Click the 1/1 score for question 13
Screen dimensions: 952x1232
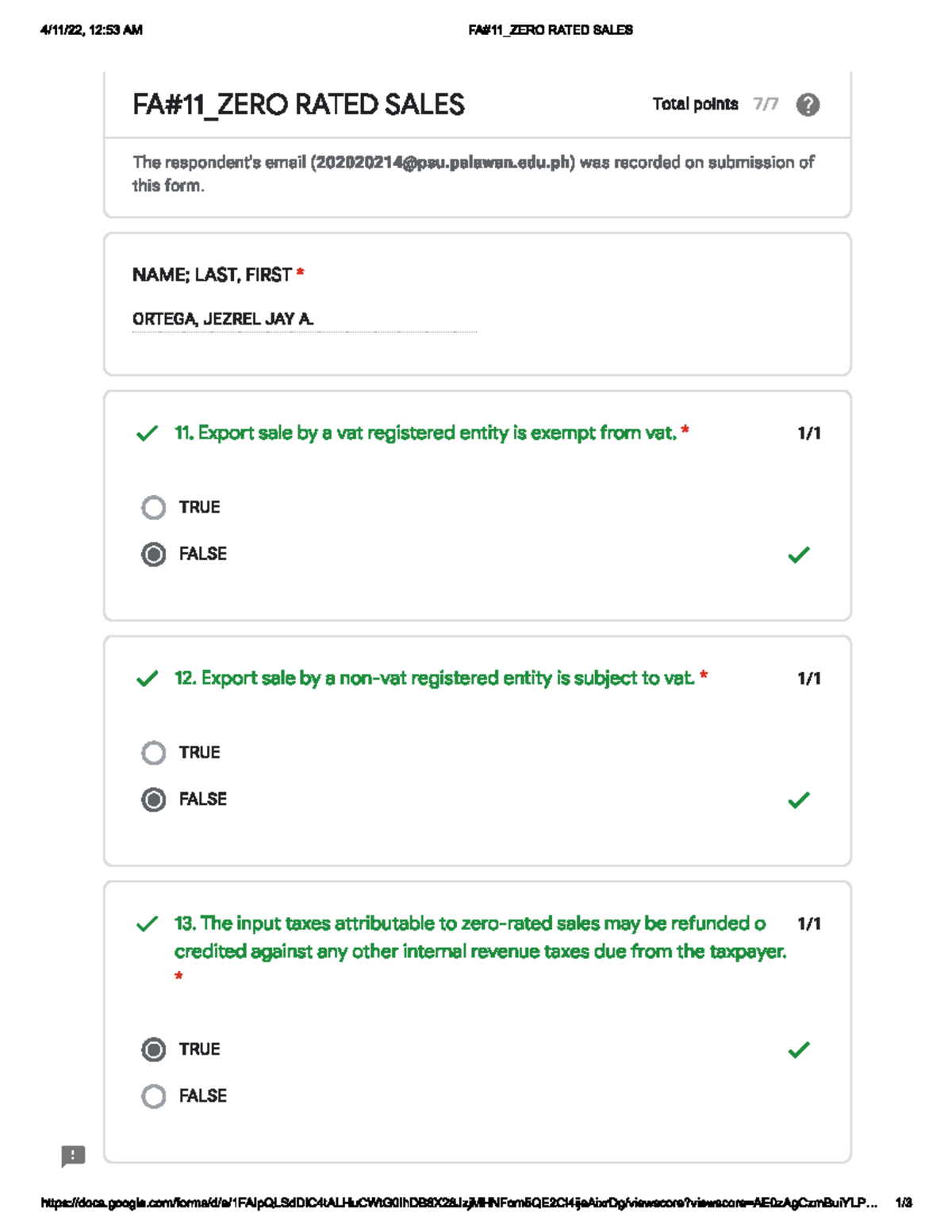click(x=808, y=924)
